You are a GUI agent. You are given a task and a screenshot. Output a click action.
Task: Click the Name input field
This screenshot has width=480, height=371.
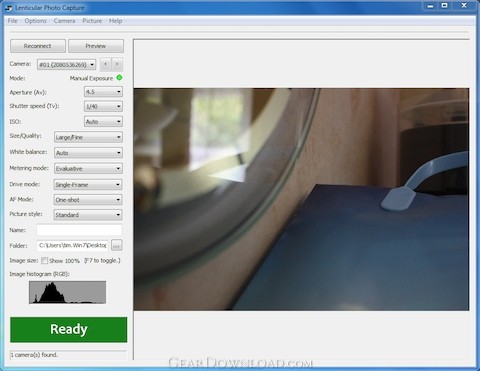tap(79, 230)
